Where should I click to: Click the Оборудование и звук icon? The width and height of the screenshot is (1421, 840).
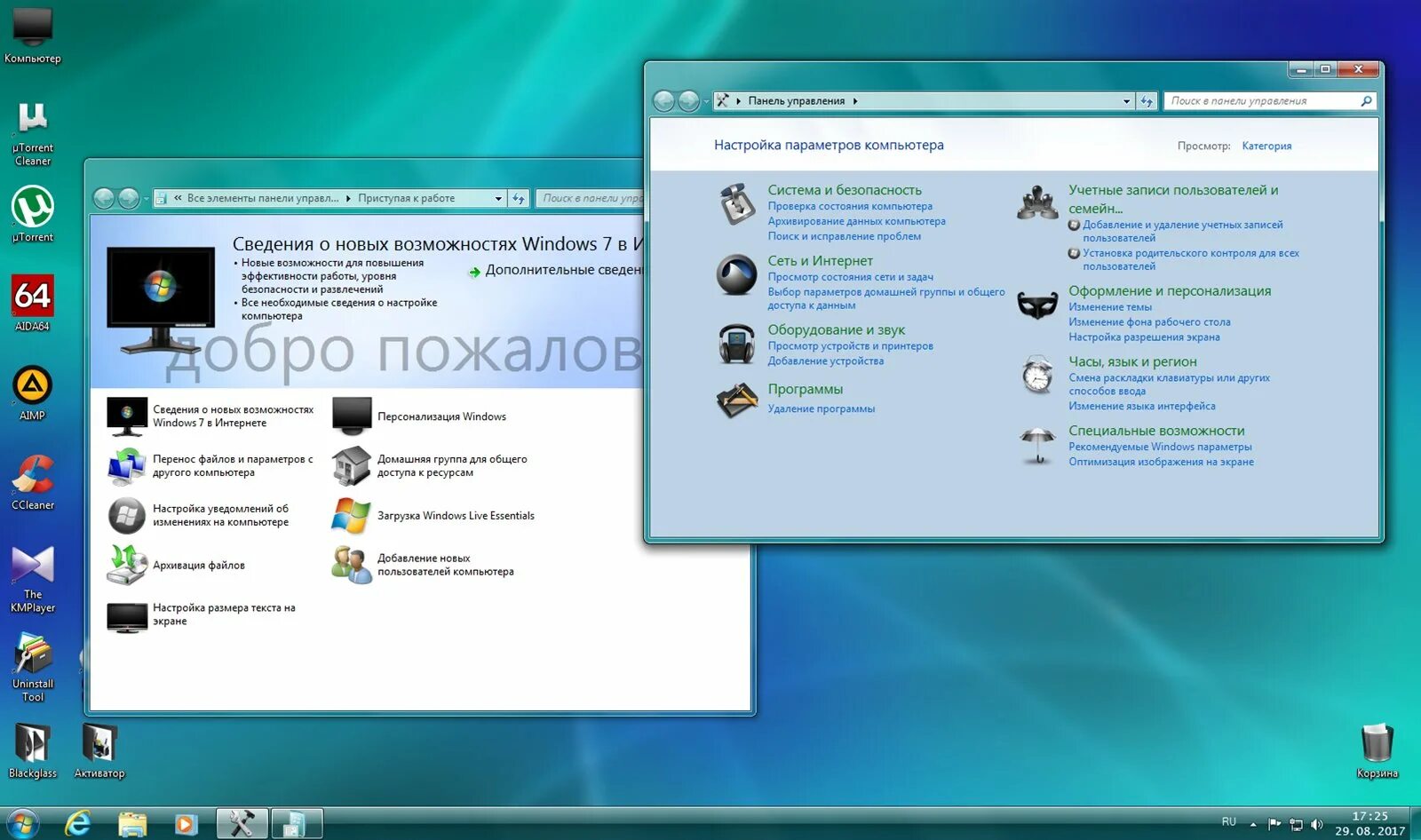coord(736,344)
